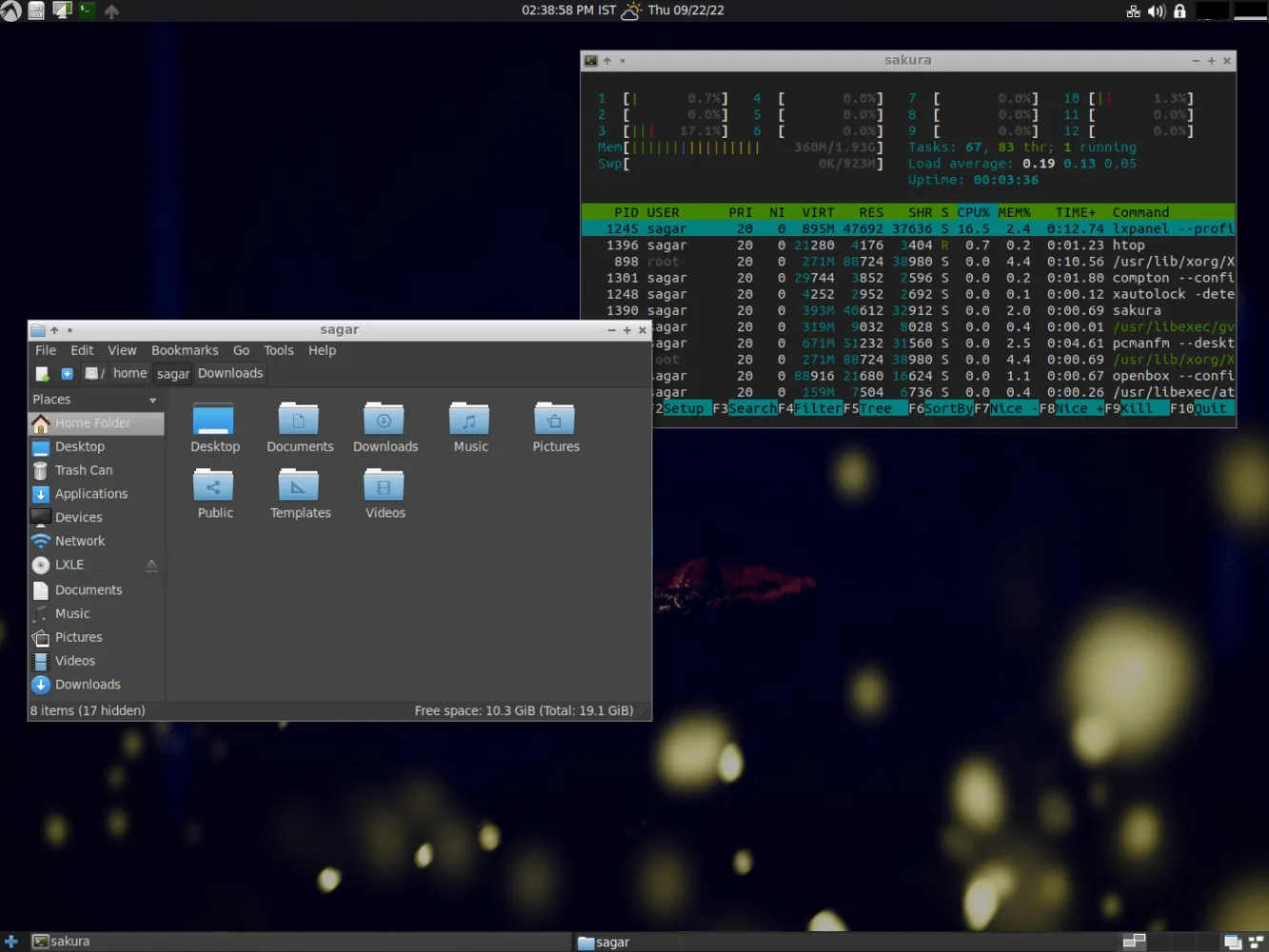Launch the terminal from the top panel
Image resolution: width=1269 pixels, height=952 pixels.
[87, 10]
